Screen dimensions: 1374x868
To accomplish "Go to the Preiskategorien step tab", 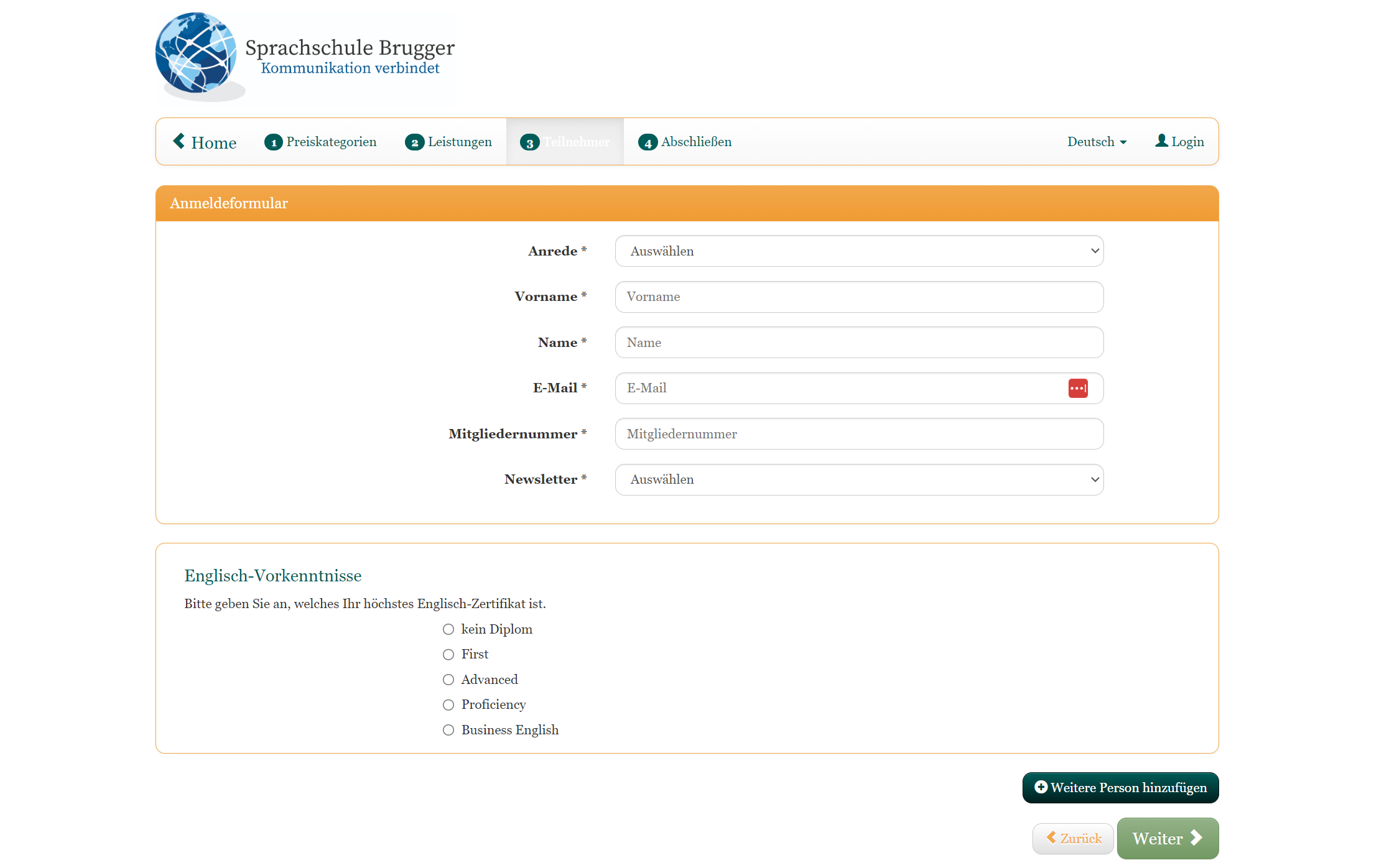I will pyautogui.click(x=331, y=142).
